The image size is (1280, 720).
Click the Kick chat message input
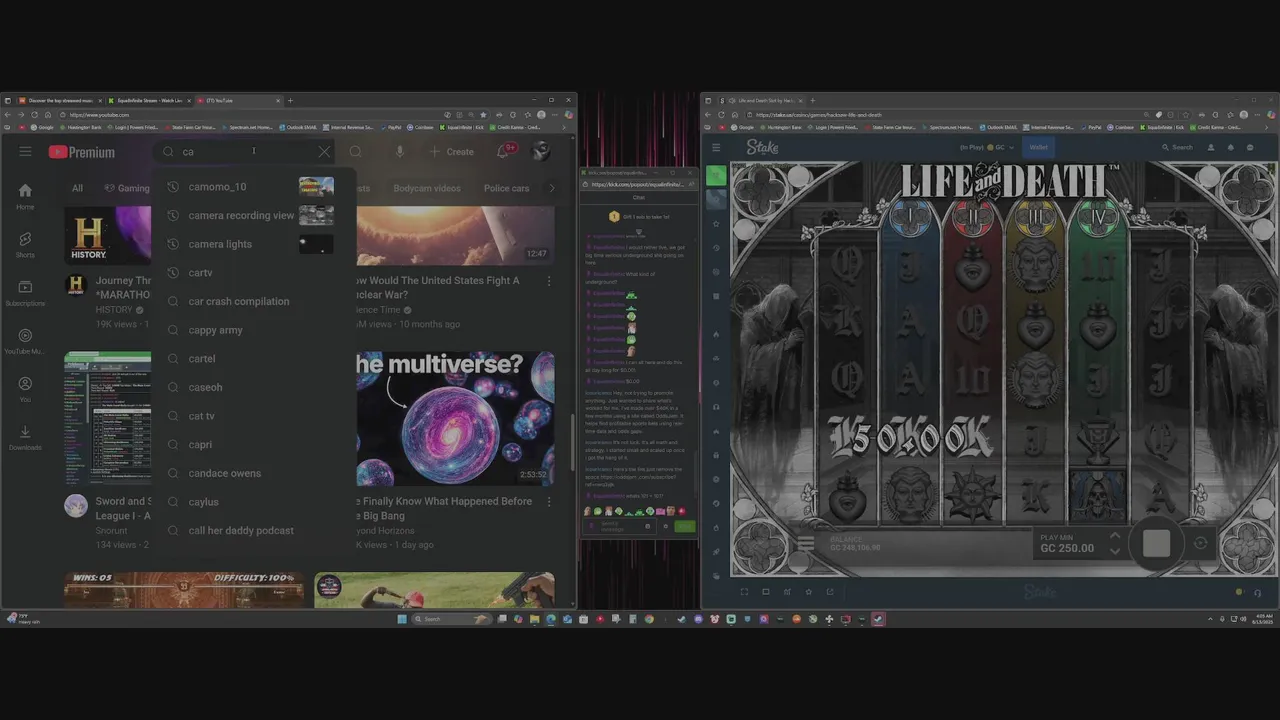(620, 526)
